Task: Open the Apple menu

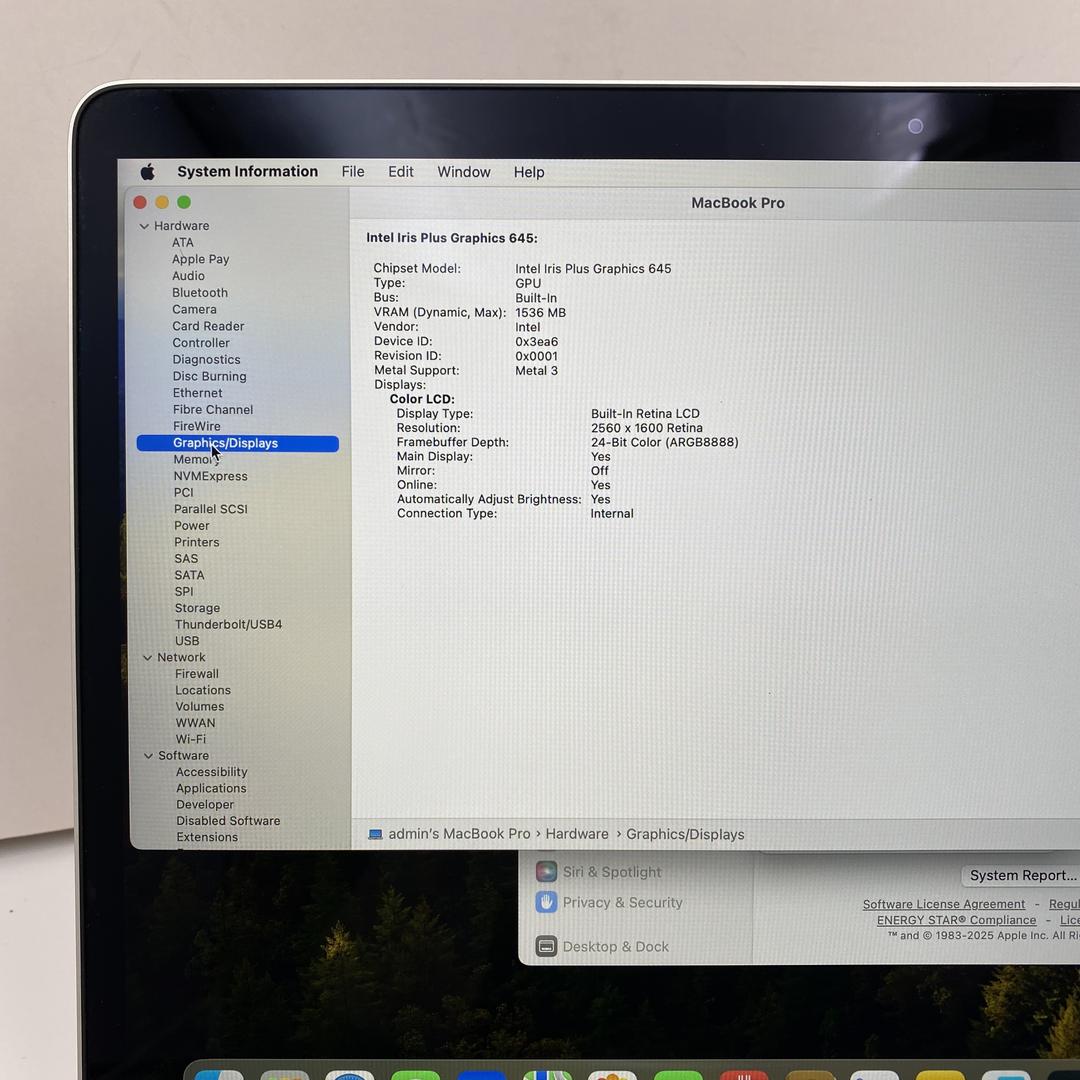Action: click(x=147, y=172)
